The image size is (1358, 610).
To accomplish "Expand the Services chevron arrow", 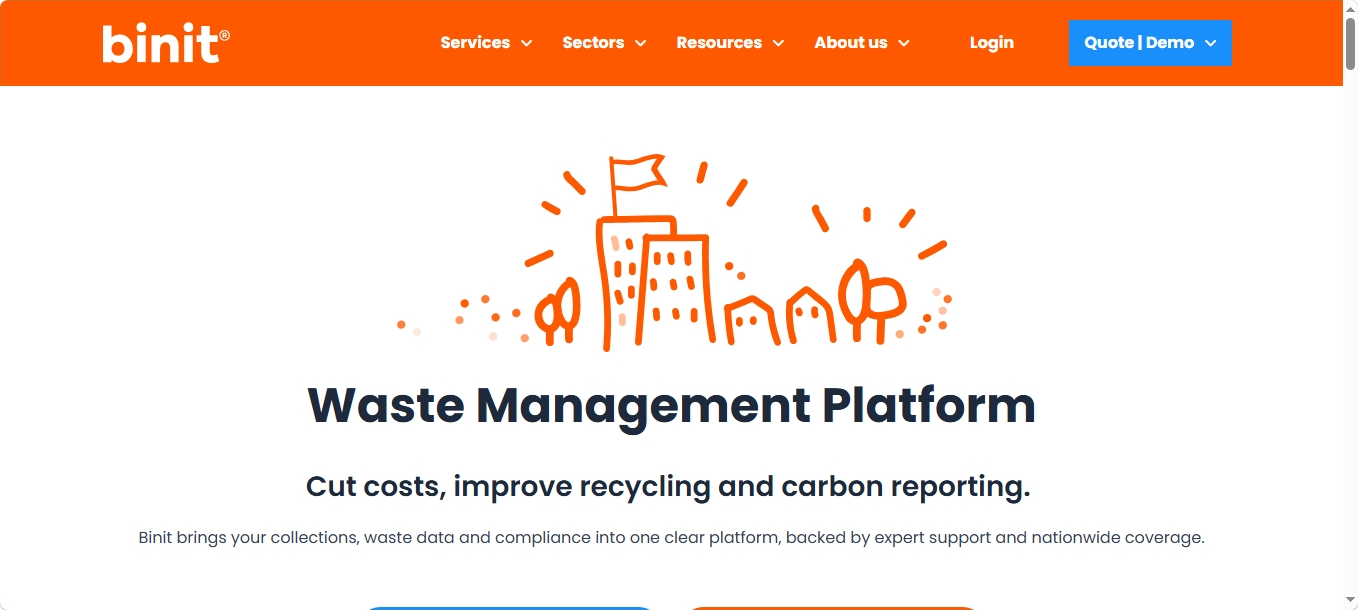I will (x=526, y=43).
